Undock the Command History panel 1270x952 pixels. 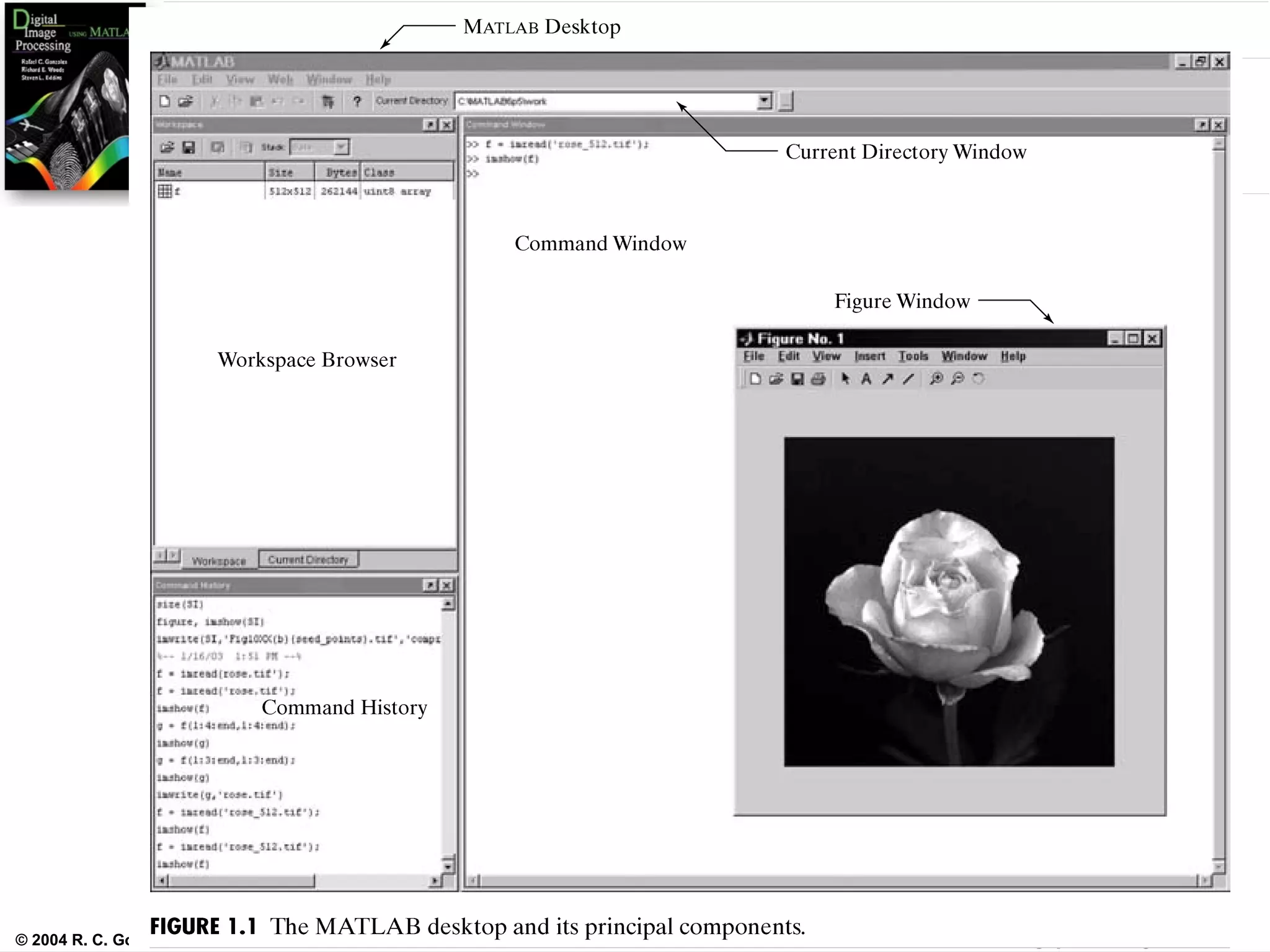pyautogui.click(x=430, y=585)
